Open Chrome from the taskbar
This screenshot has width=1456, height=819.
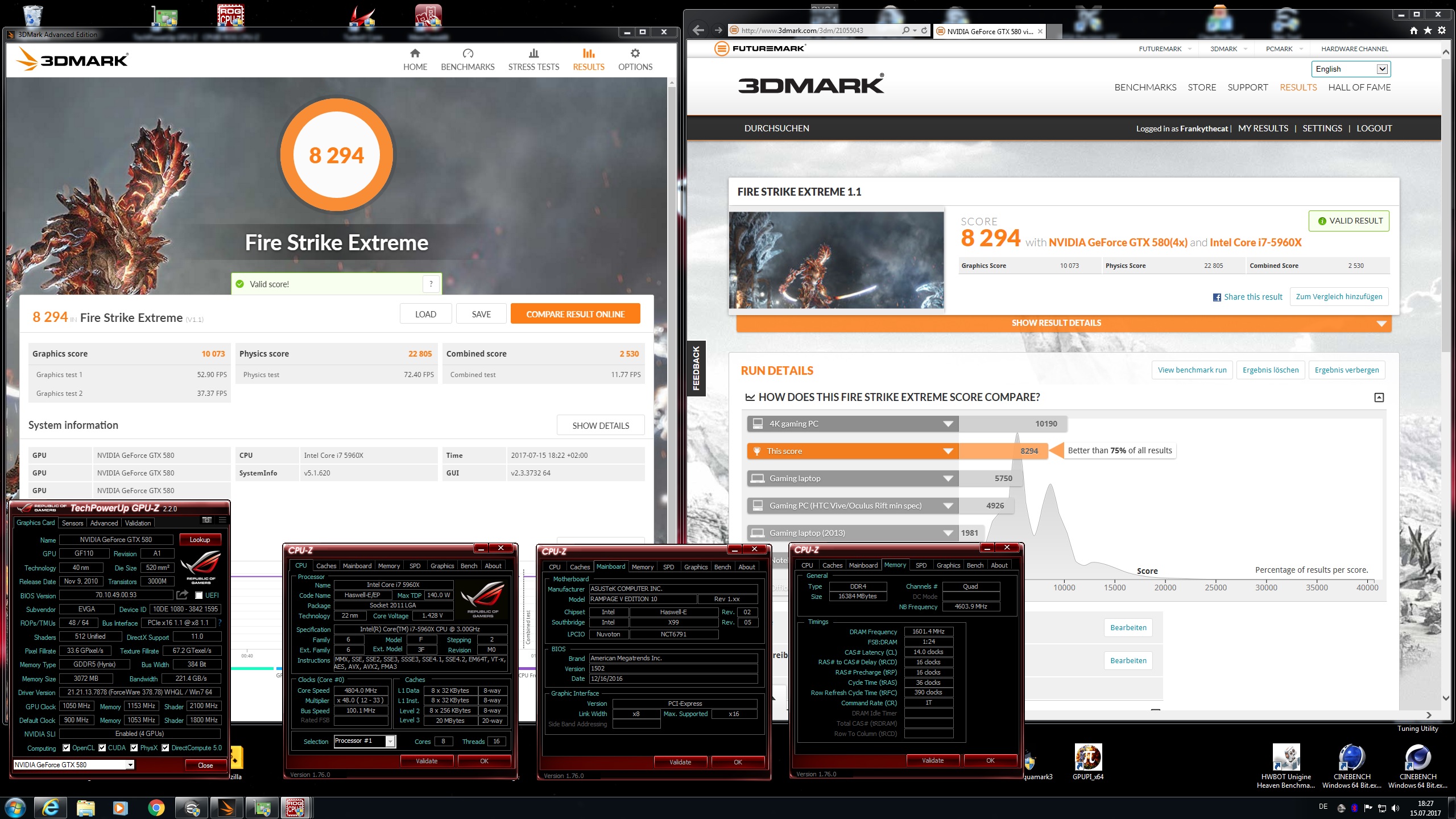pos(156,808)
